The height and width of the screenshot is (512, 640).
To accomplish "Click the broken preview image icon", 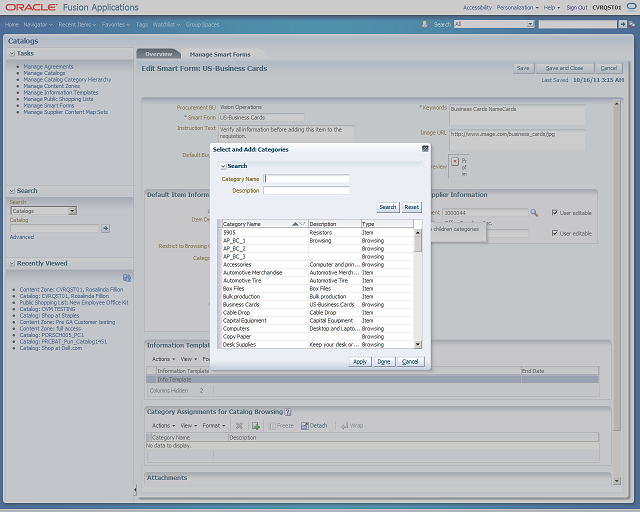I will tap(455, 161).
